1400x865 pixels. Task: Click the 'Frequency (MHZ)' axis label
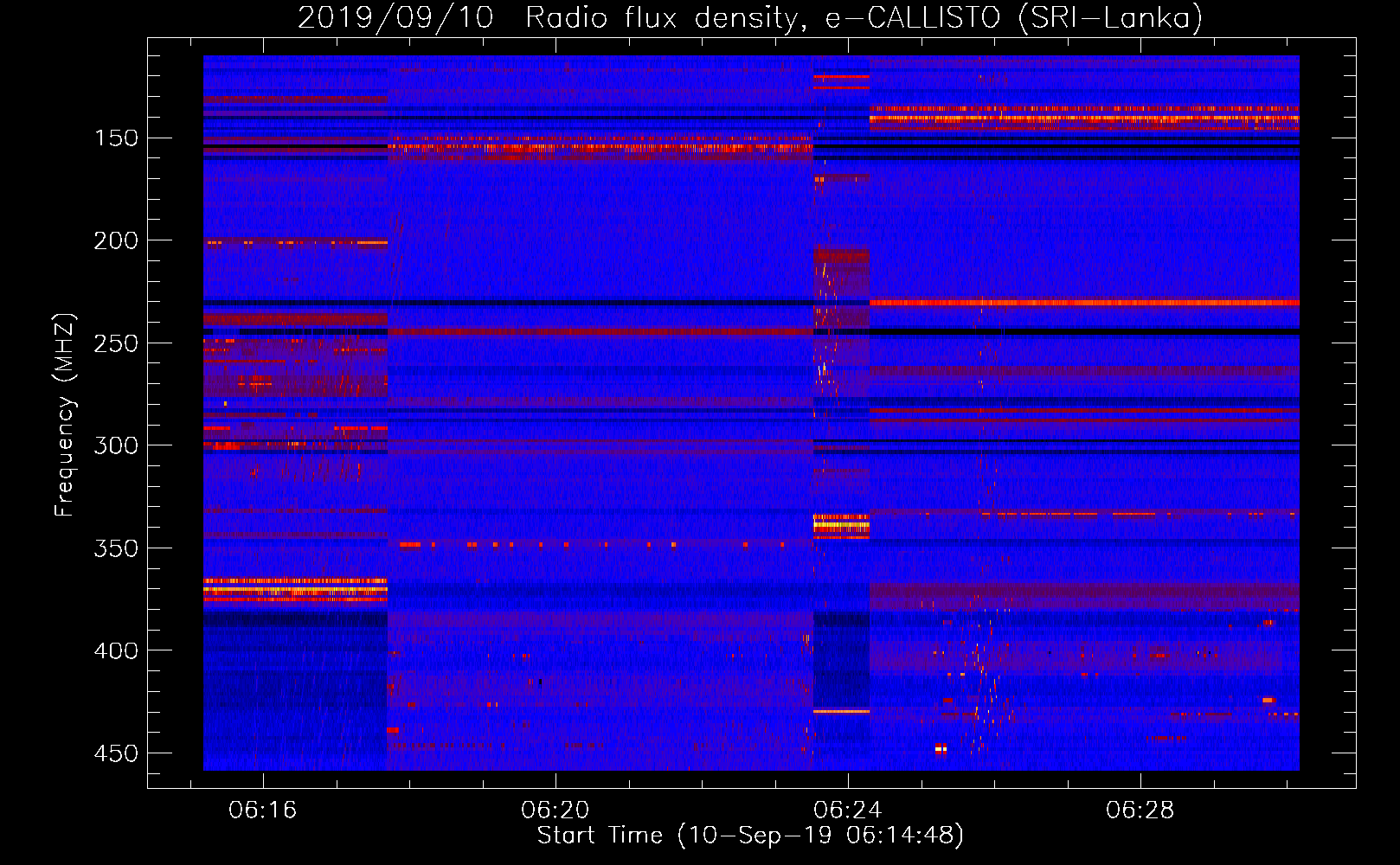click(x=65, y=414)
